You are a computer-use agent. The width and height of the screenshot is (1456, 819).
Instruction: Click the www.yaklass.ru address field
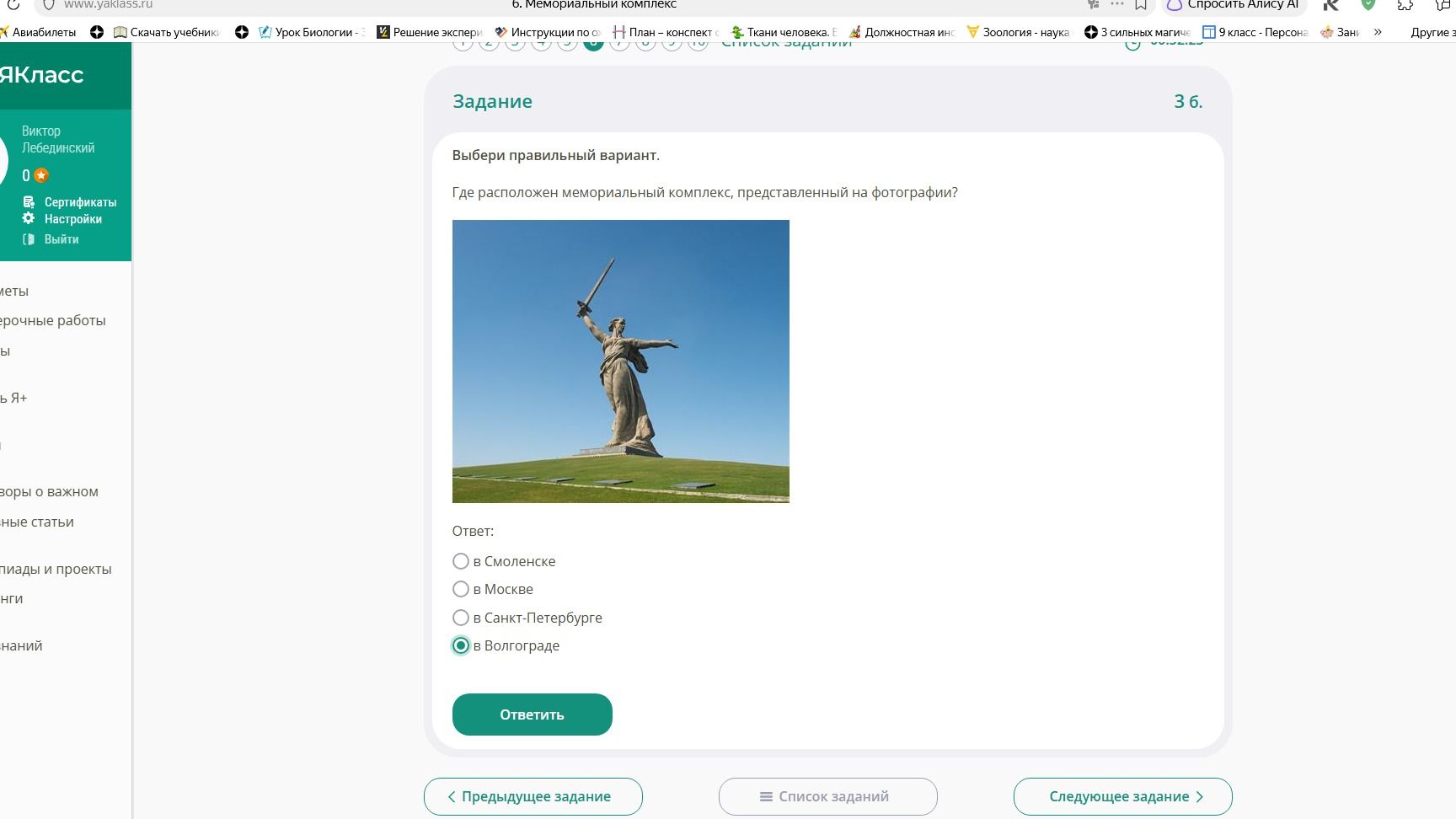click(x=108, y=5)
